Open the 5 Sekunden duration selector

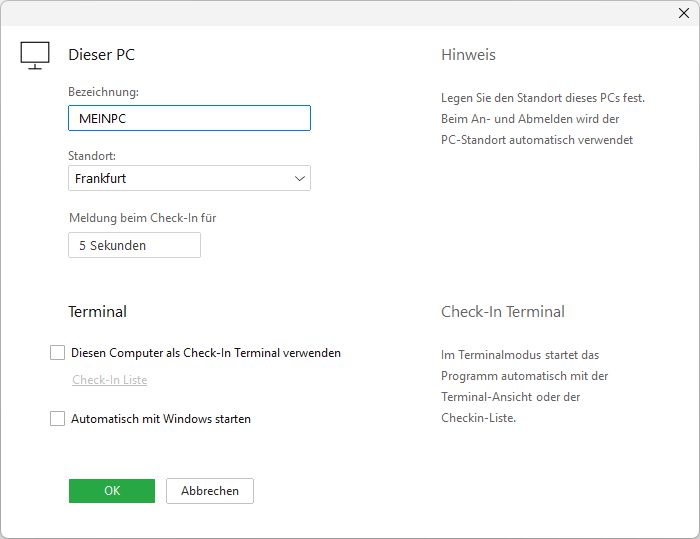pyautogui.click(x=134, y=245)
